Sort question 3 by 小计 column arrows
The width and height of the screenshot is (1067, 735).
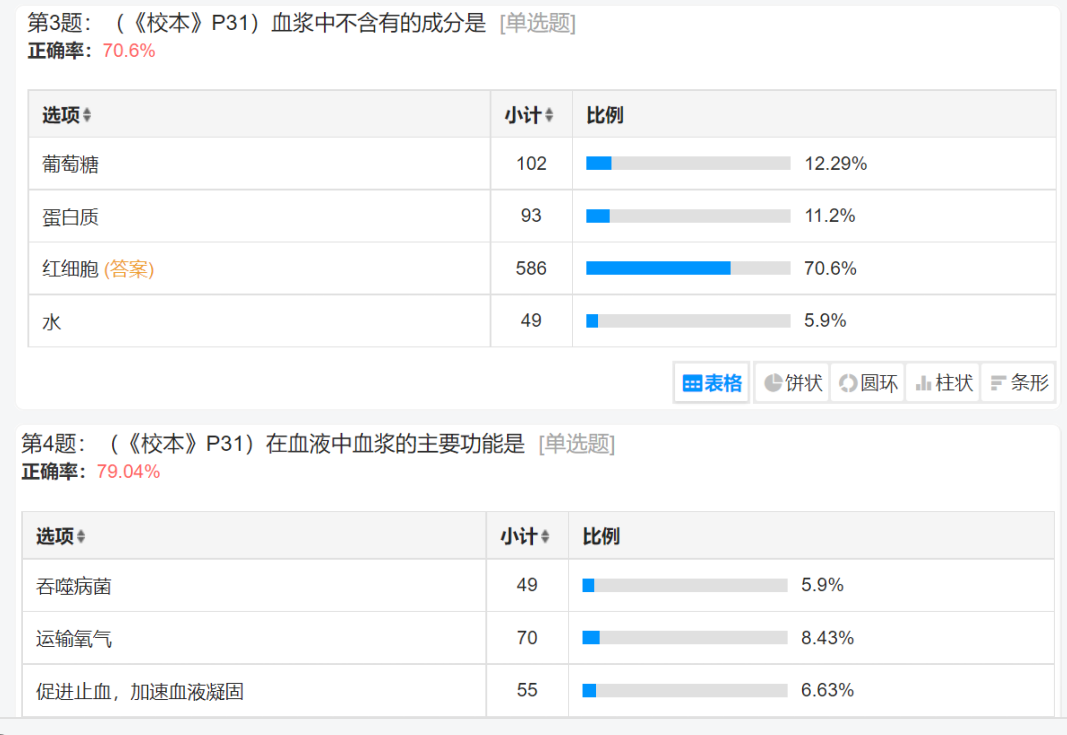(x=549, y=116)
